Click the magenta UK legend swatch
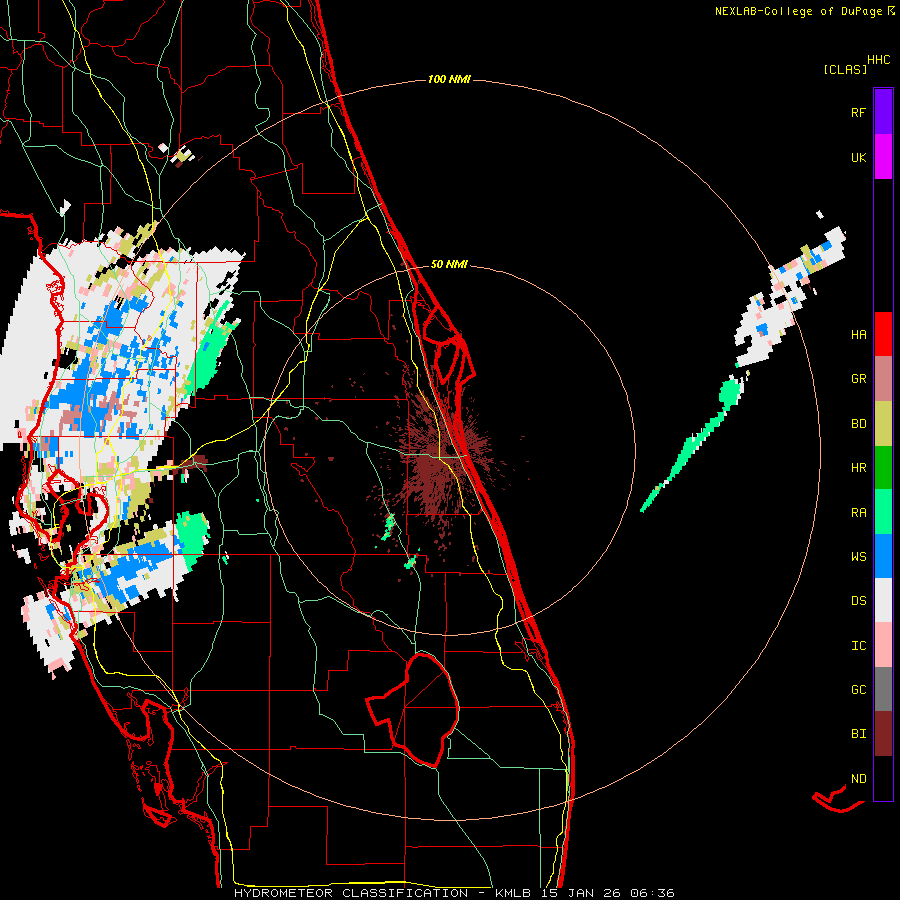 point(883,157)
